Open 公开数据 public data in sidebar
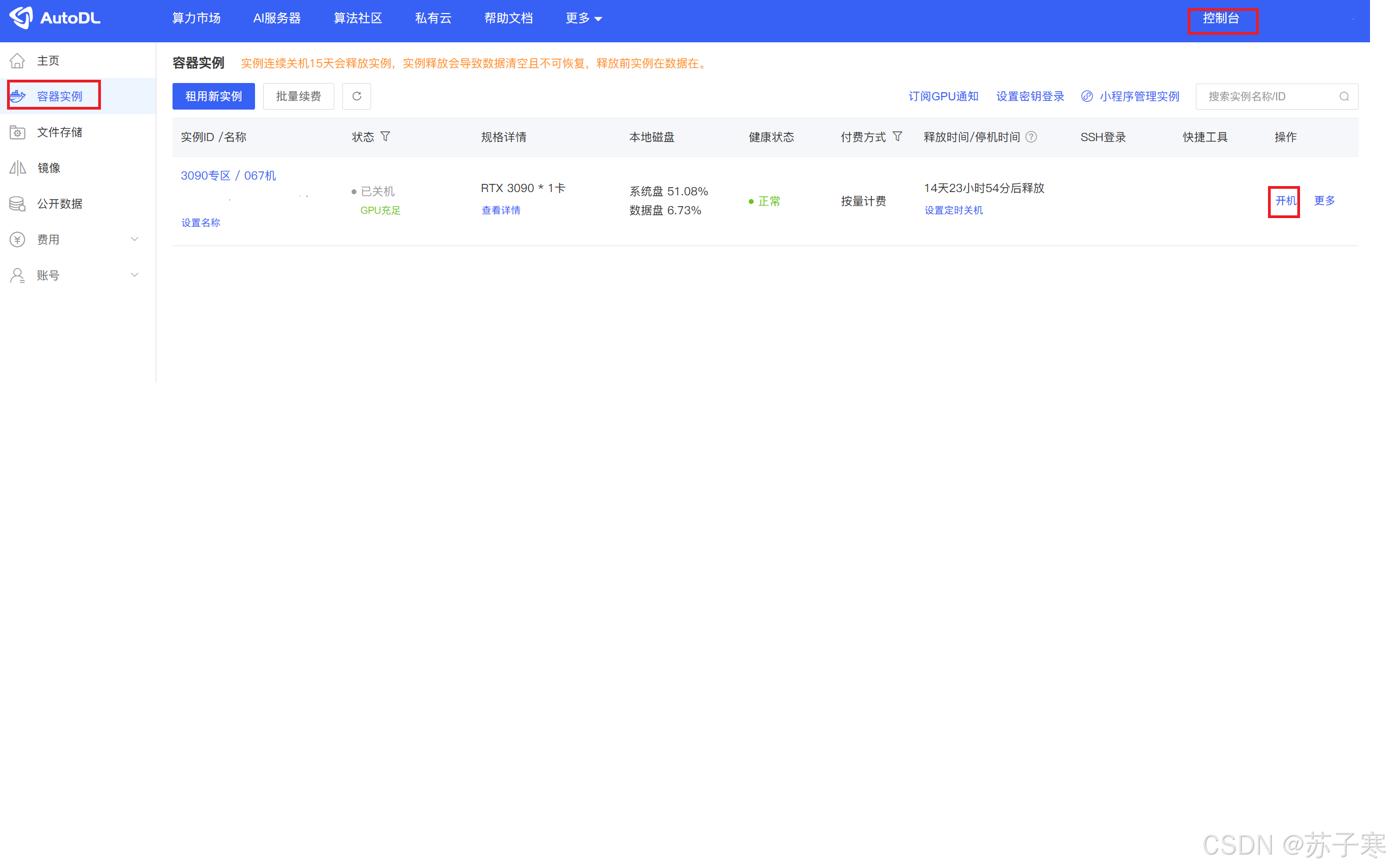The height and width of the screenshot is (868, 1389). coord(60,204)
